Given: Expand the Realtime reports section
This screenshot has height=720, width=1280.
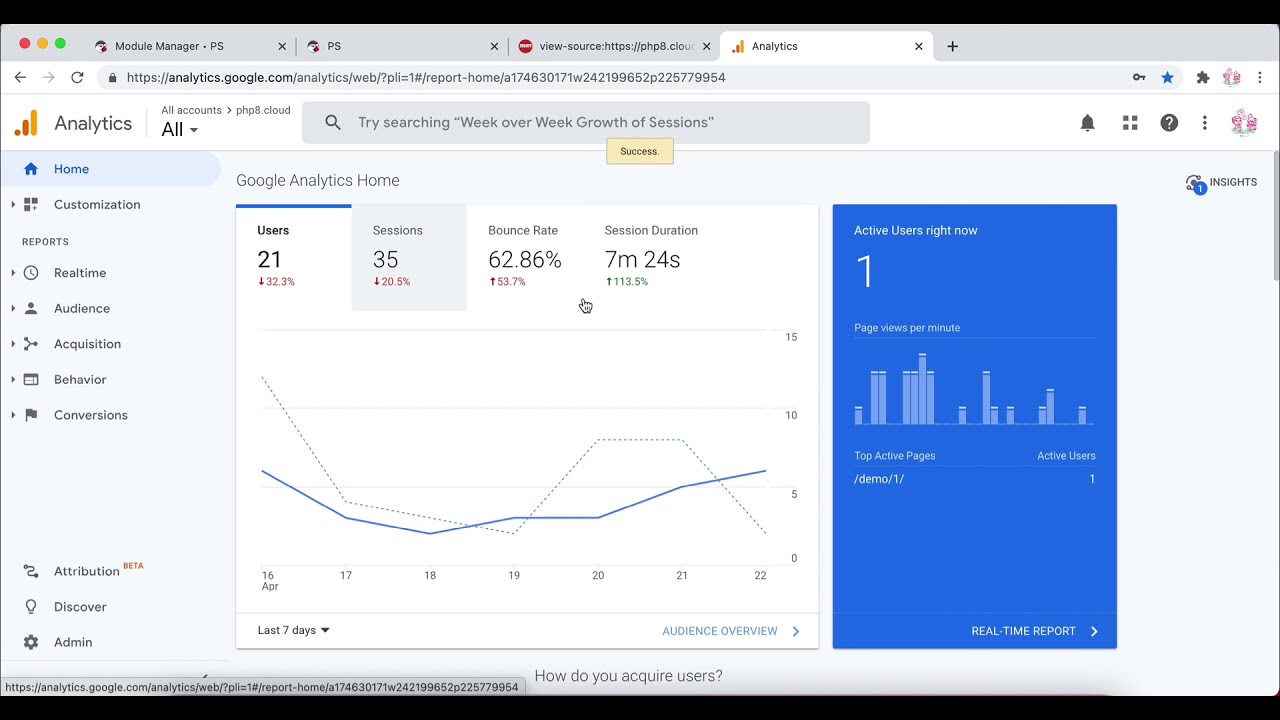Looking at the screenshot, I should click(x=13, y=273).
